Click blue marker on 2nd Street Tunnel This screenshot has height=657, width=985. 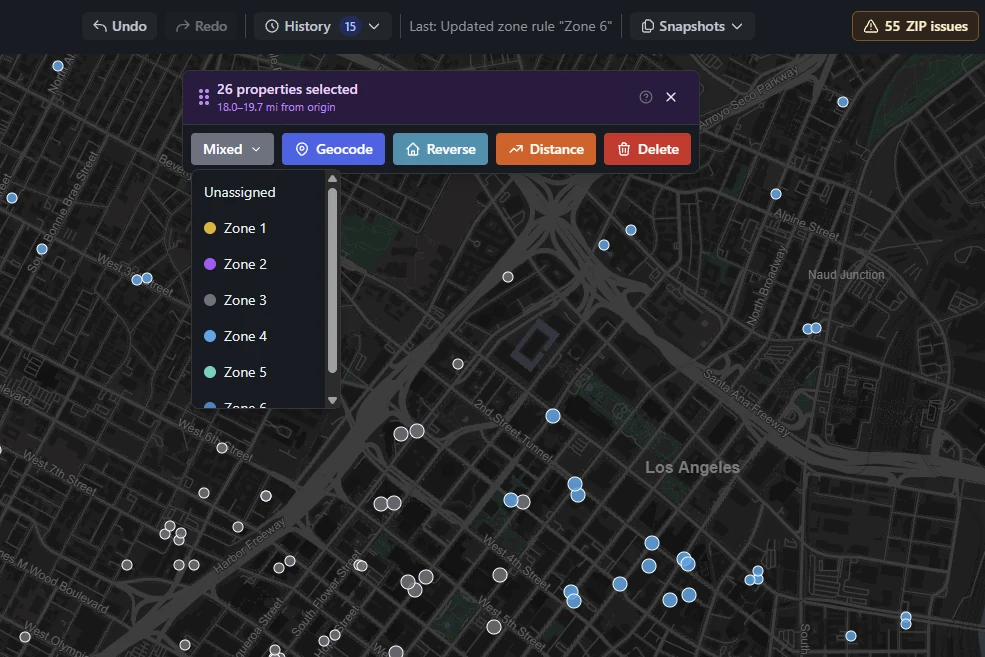pos(553,416)
